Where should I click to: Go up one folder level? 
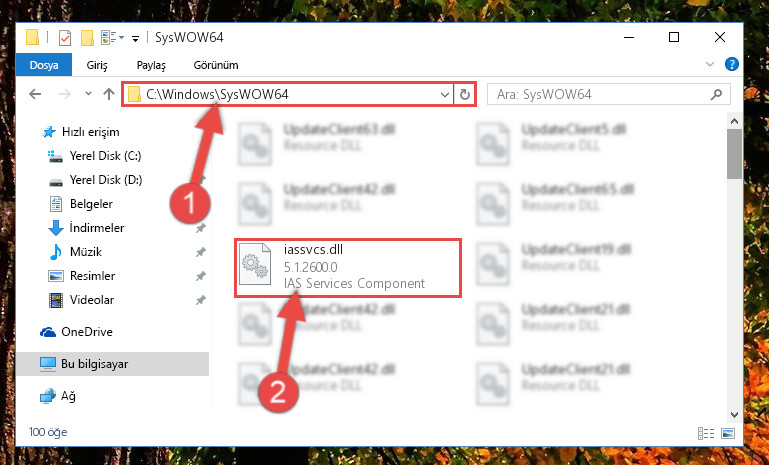(x=109, y=94)
